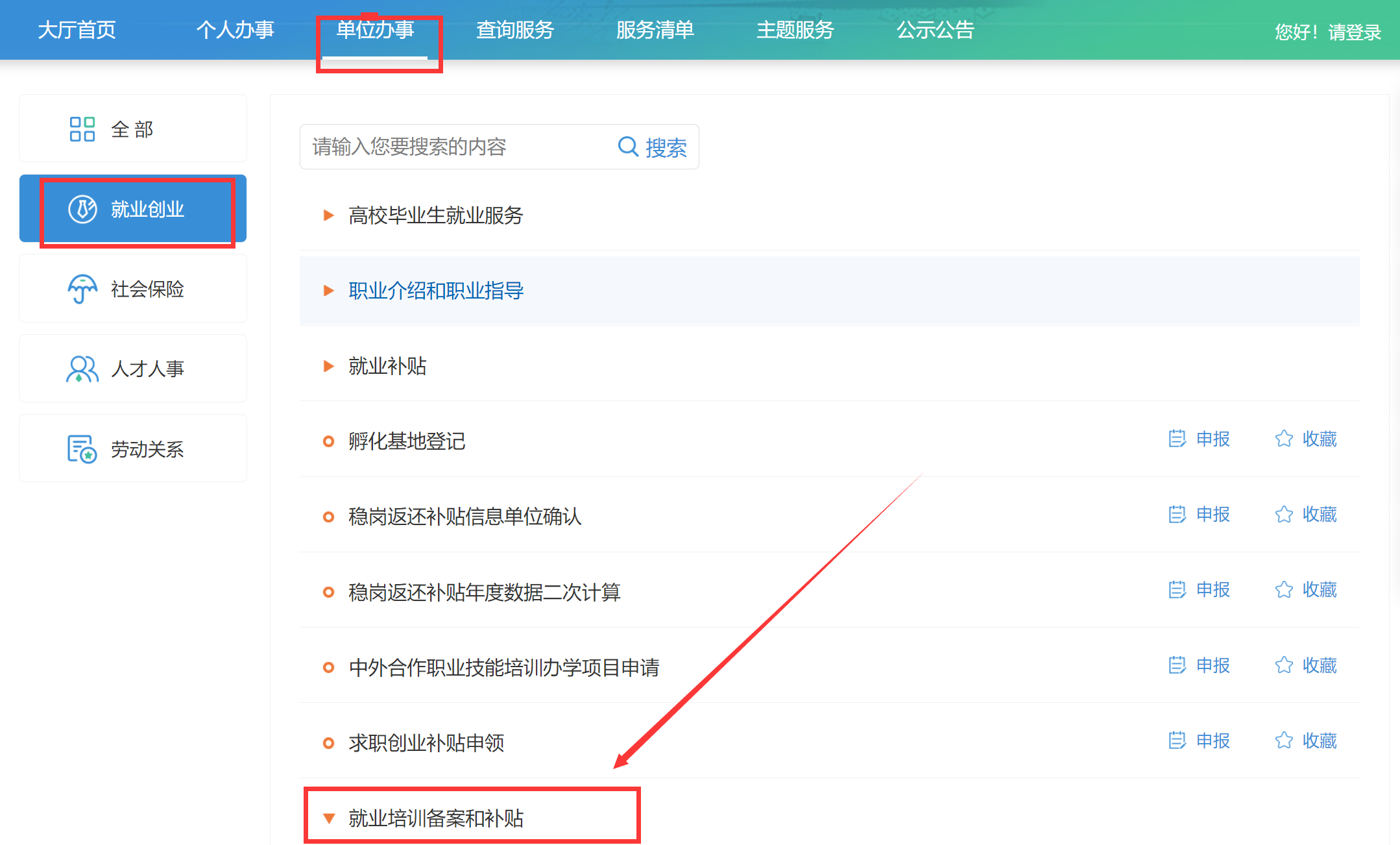
Task: Toggle the 收藏 star for 稳岗返还补贴年度数据二次计算
Action: click(x=1284, y=590)
